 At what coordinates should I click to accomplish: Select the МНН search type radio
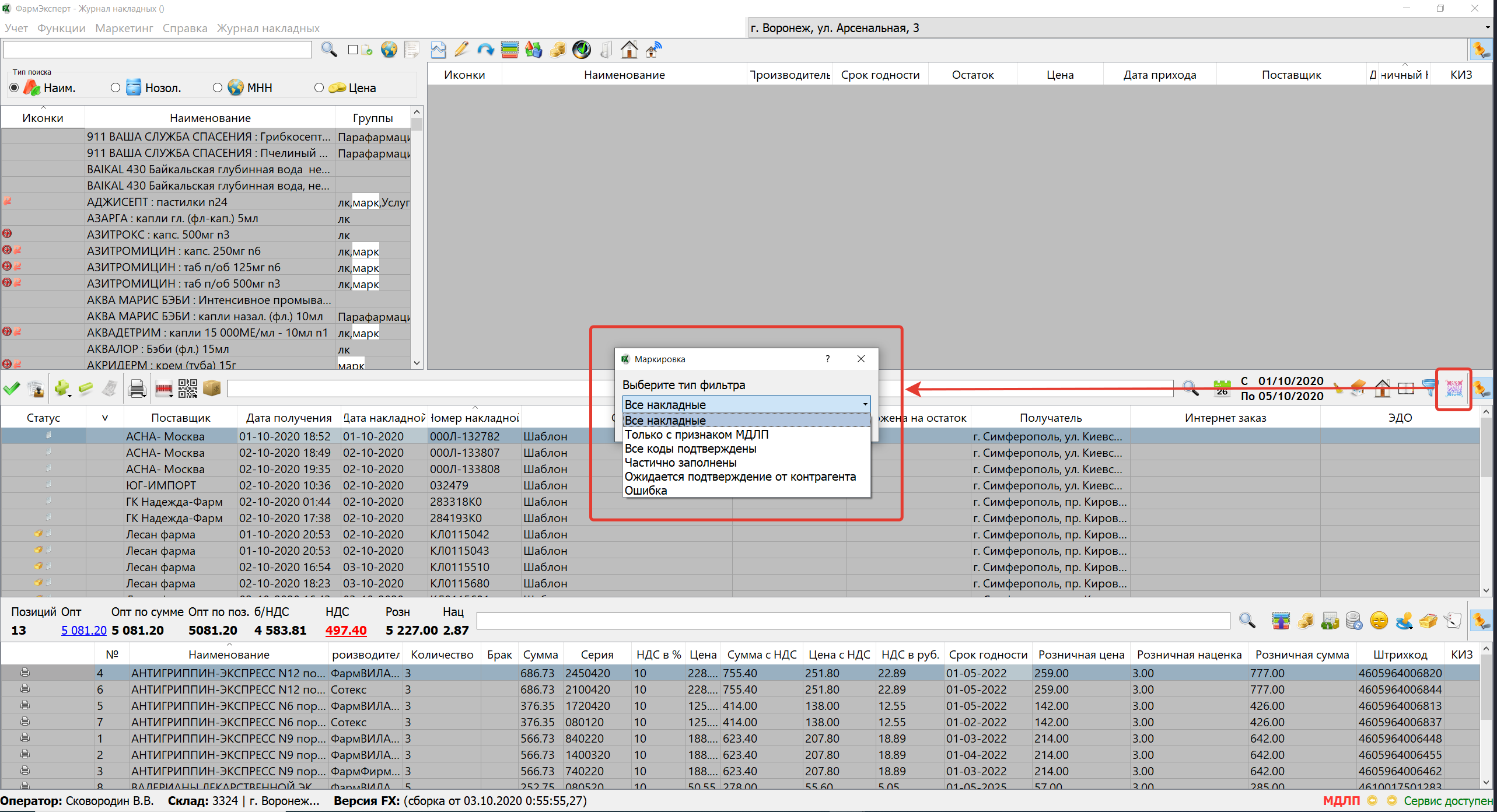[218, 87]
